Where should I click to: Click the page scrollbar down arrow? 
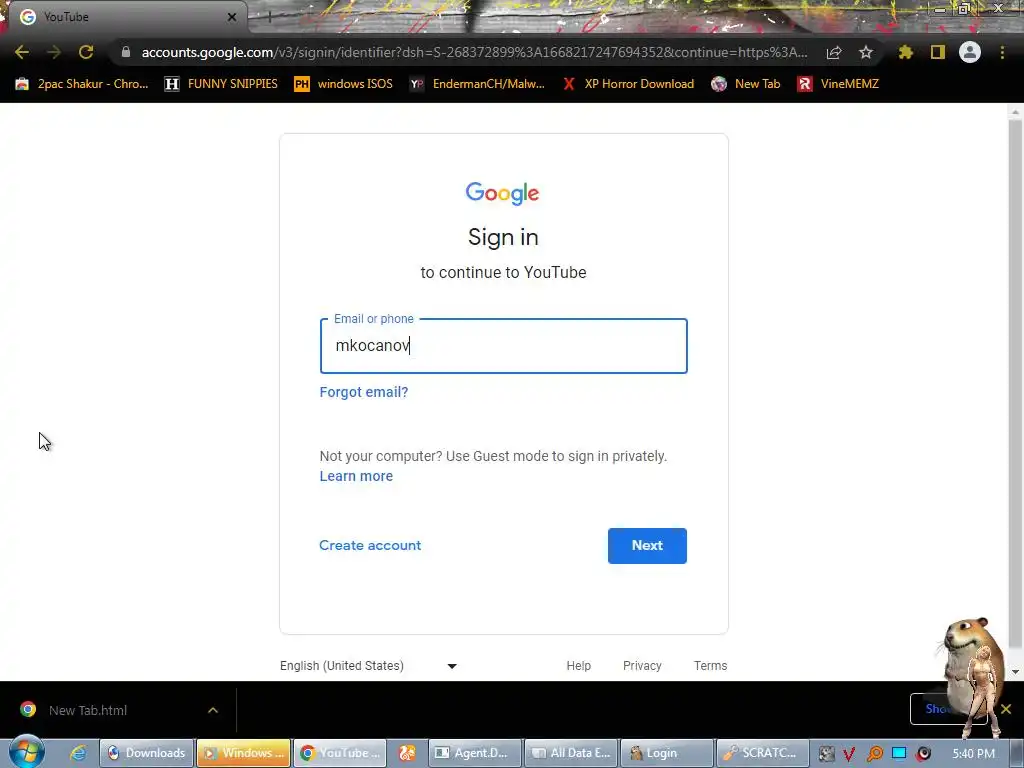pyautogui.click(x=1015, y=672)
